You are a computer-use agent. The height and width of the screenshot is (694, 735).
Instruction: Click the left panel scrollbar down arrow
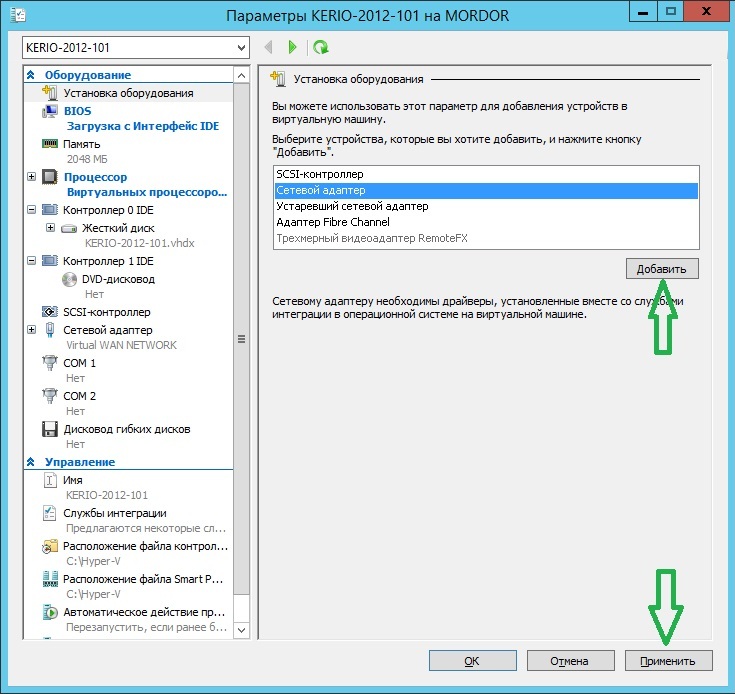click(x=241, y=630)
